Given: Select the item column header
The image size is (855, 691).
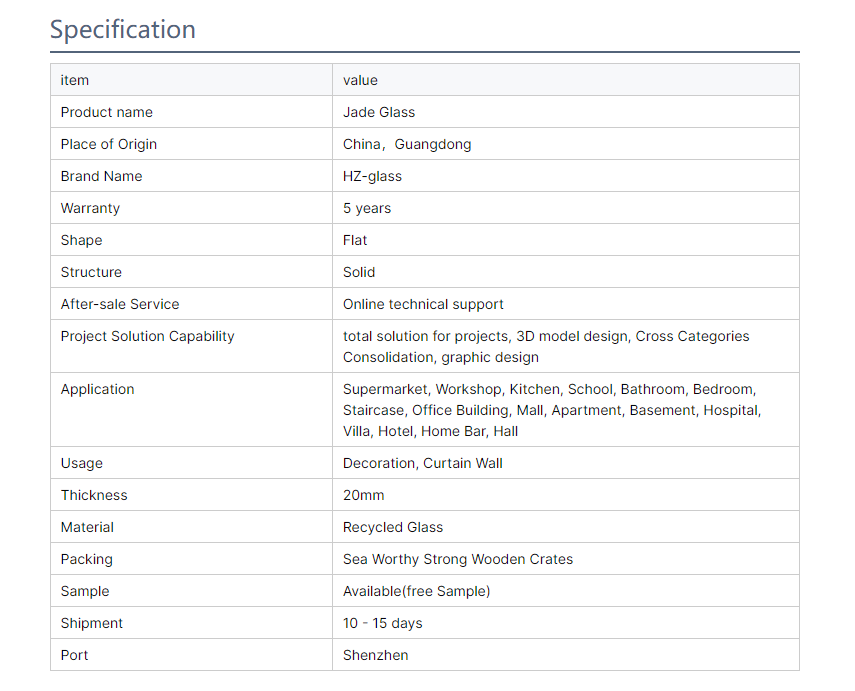Looking at the screenshot, I should click(x=75, y=80).
